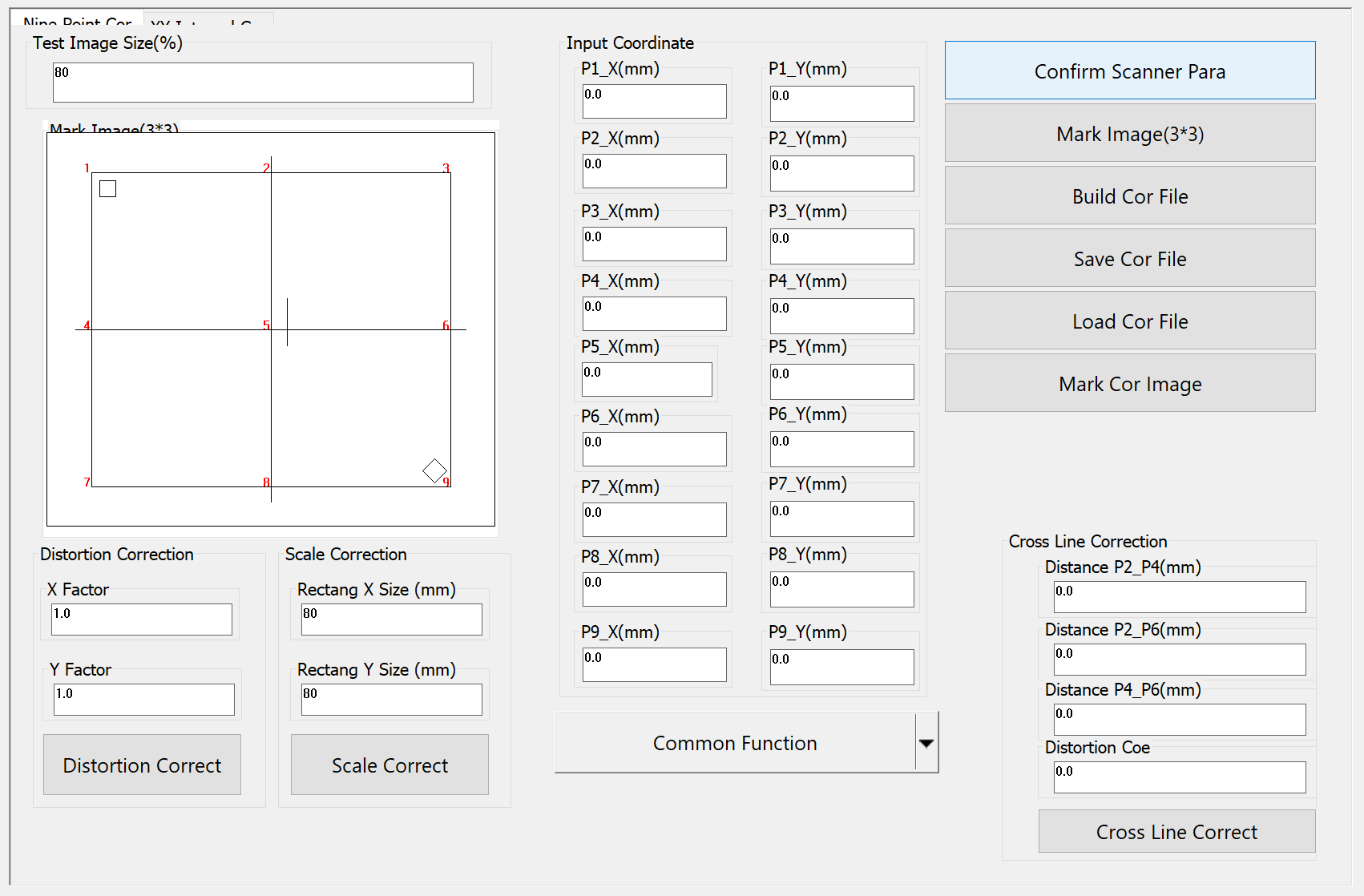Focus the Distance P4_P6(mm) field

pyautogui.click(x=1180, y=720)
